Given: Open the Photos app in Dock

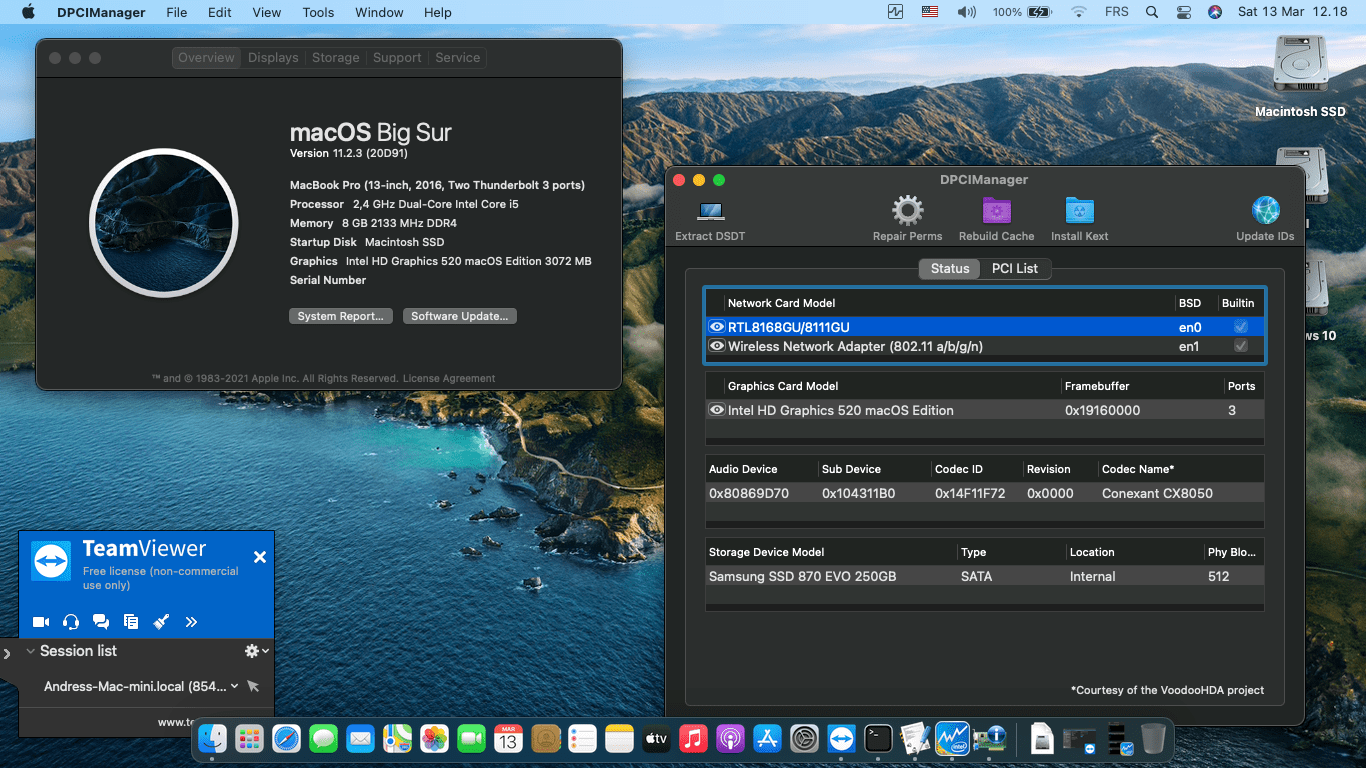Looking at the screenshot, I should (x=434, y=739).
